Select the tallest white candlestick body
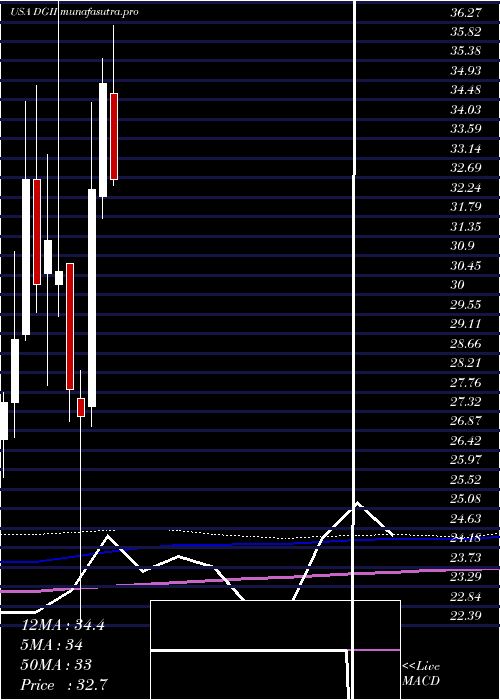Viewport: 500px width, 700px height. point(92,298)
